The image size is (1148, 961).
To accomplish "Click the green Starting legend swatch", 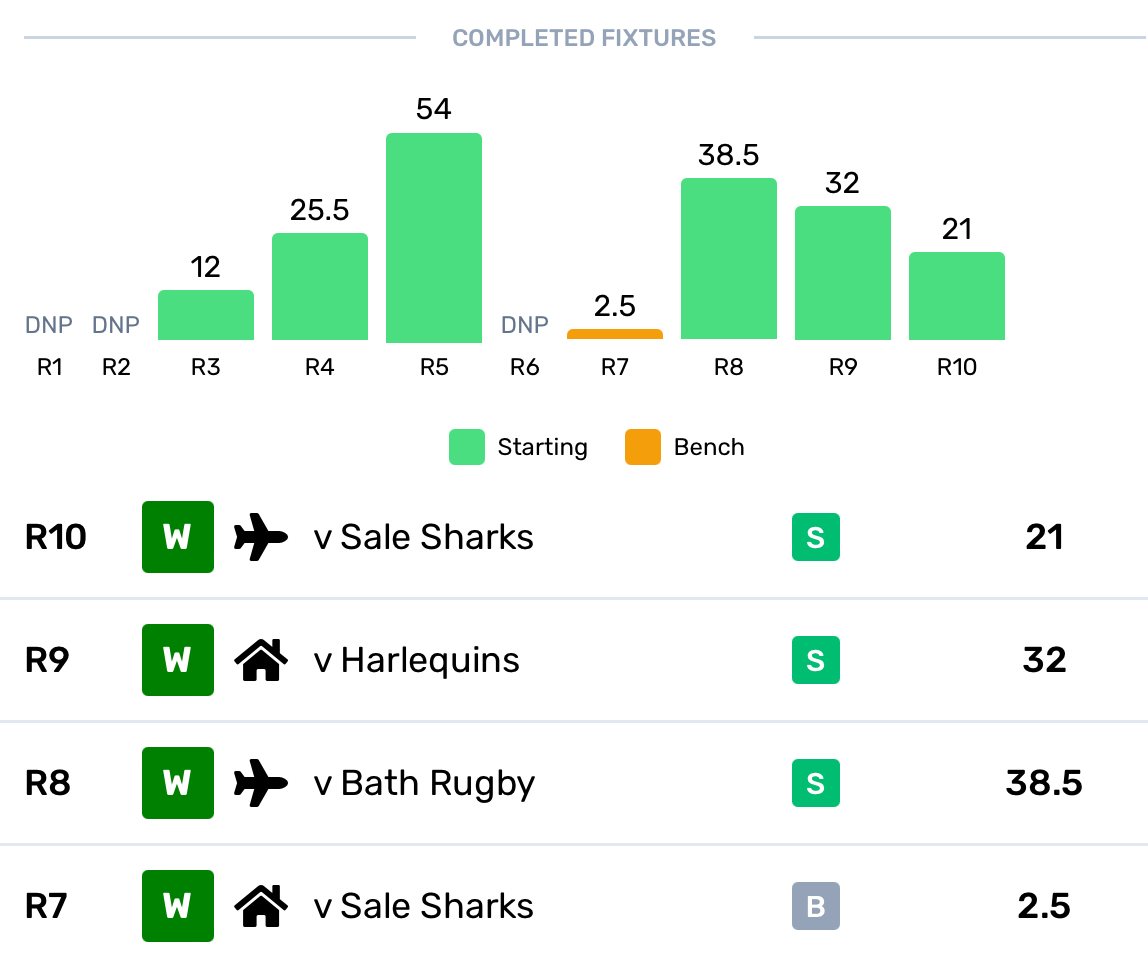I will [x=467, y=447].
